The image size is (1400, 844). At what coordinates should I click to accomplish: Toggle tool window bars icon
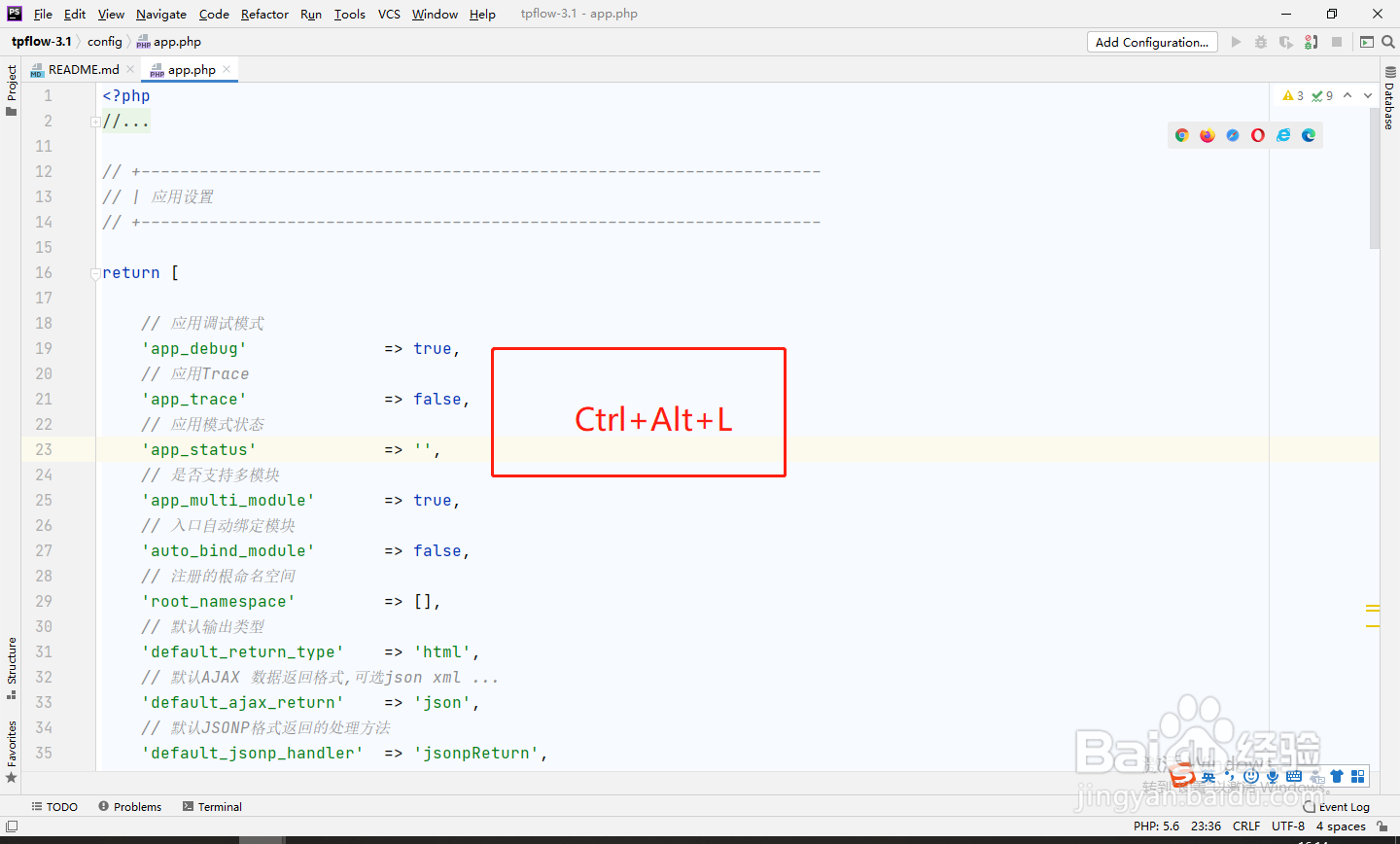click(x=11, y=826)
